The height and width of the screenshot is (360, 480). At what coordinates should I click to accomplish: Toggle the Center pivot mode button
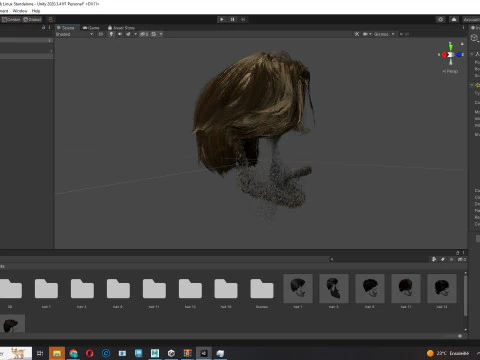coord(11,19)
